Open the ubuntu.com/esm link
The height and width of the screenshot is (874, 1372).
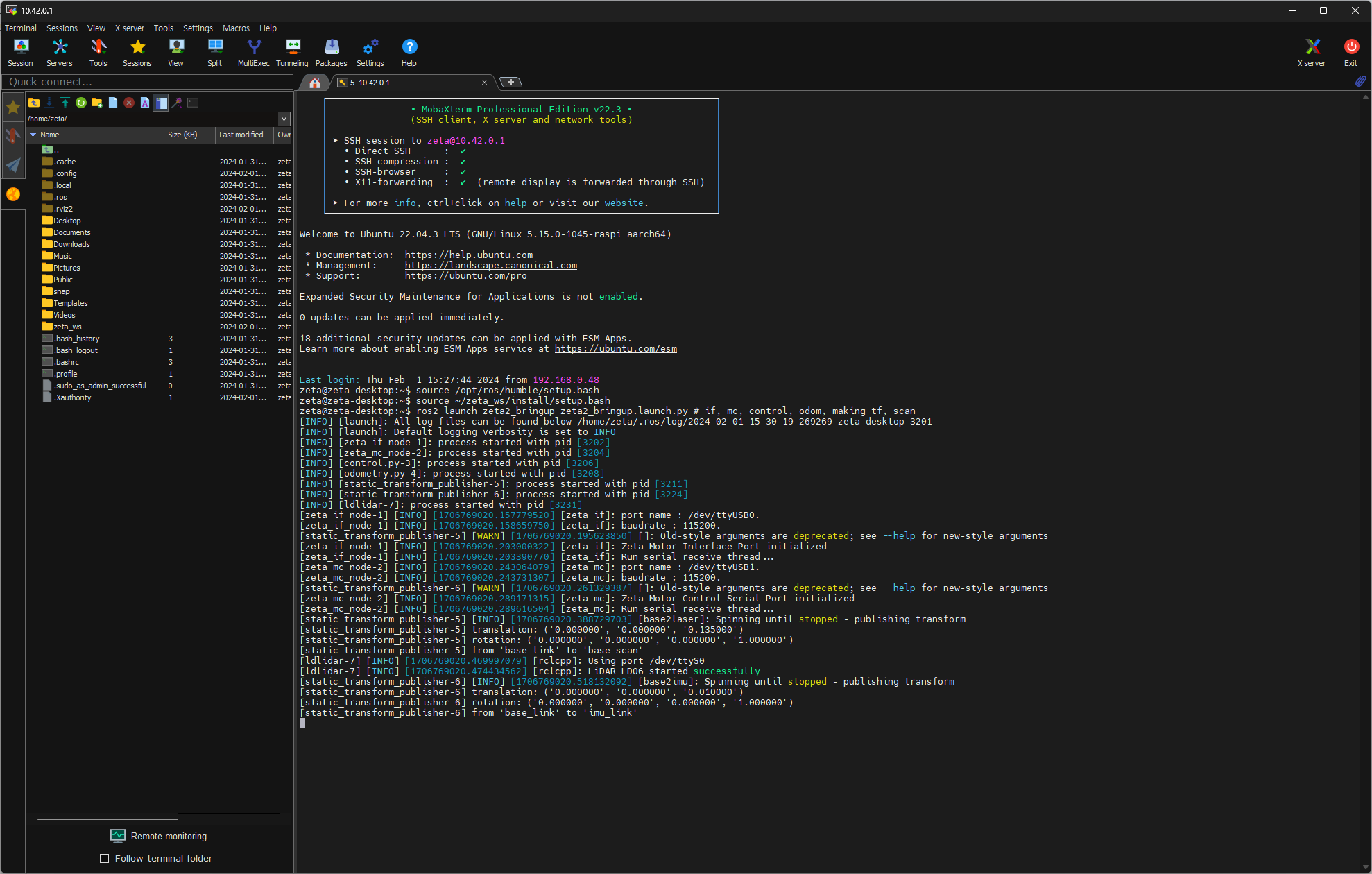click(616, 348)
